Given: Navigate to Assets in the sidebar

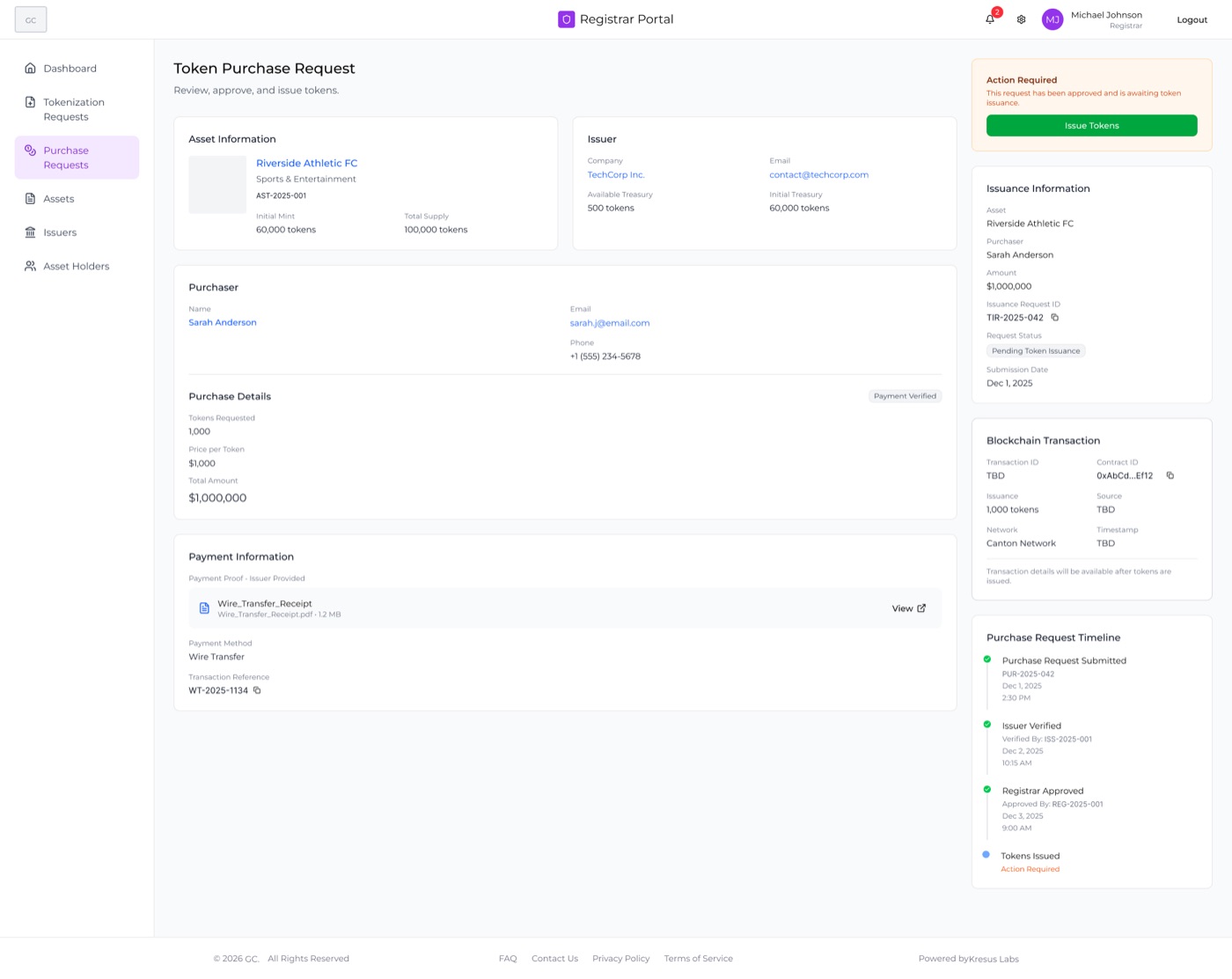Looking at the screenshot, I should [x=59, y=199].
